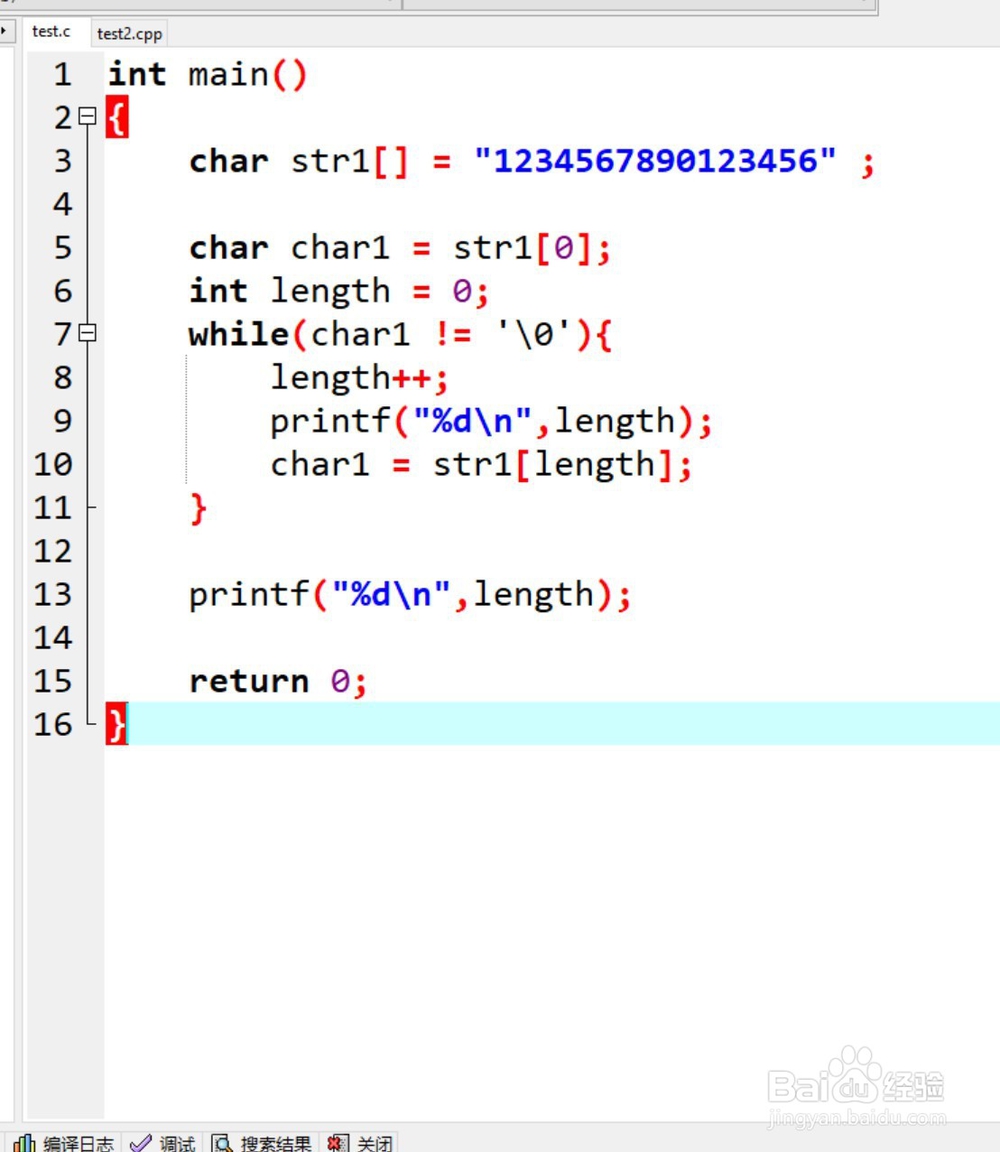This screenshot has height=1152, width=1000.
Task: Click the red close icon beside 关闭
Action: (338, 1143)
